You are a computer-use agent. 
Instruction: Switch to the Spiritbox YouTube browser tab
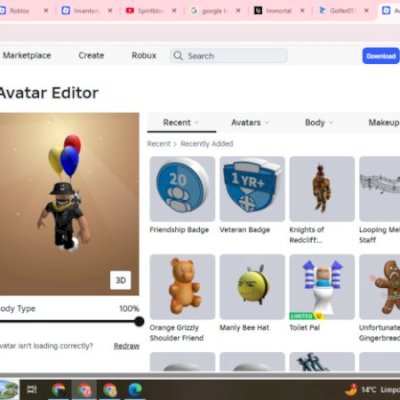[150, 11]
